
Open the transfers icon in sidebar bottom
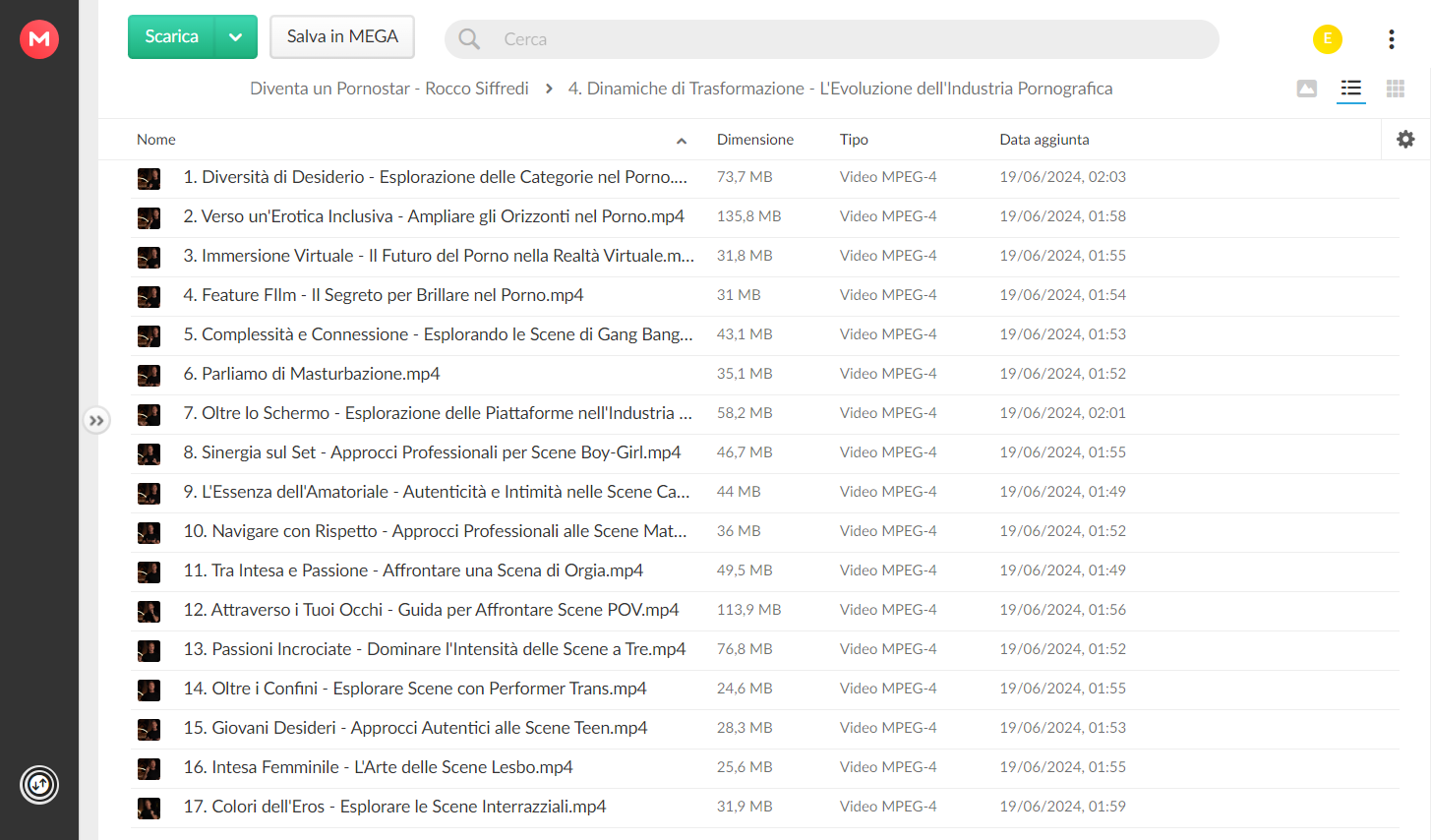point(39,784)
